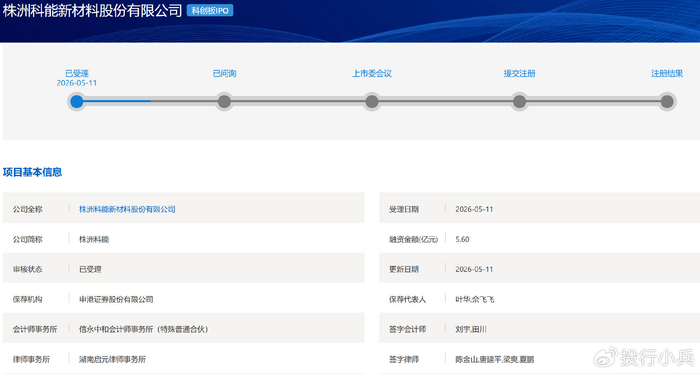Click the 会计师事务所 value 信永中和会计师事务所
The width and height of the screenshot is (700, 374).
click(x=143, y=329)
